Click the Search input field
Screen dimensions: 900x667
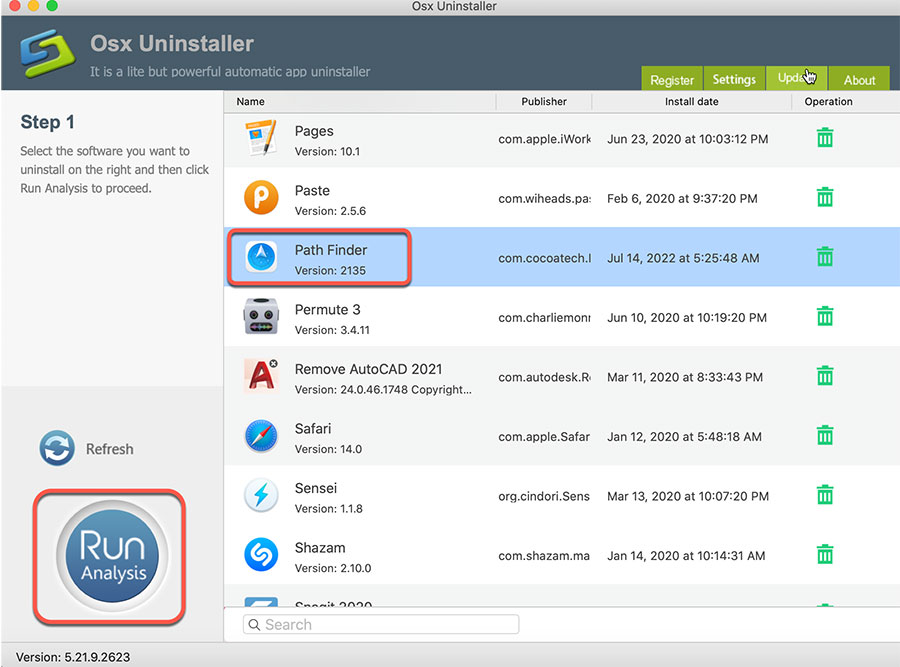click(380, 624)
